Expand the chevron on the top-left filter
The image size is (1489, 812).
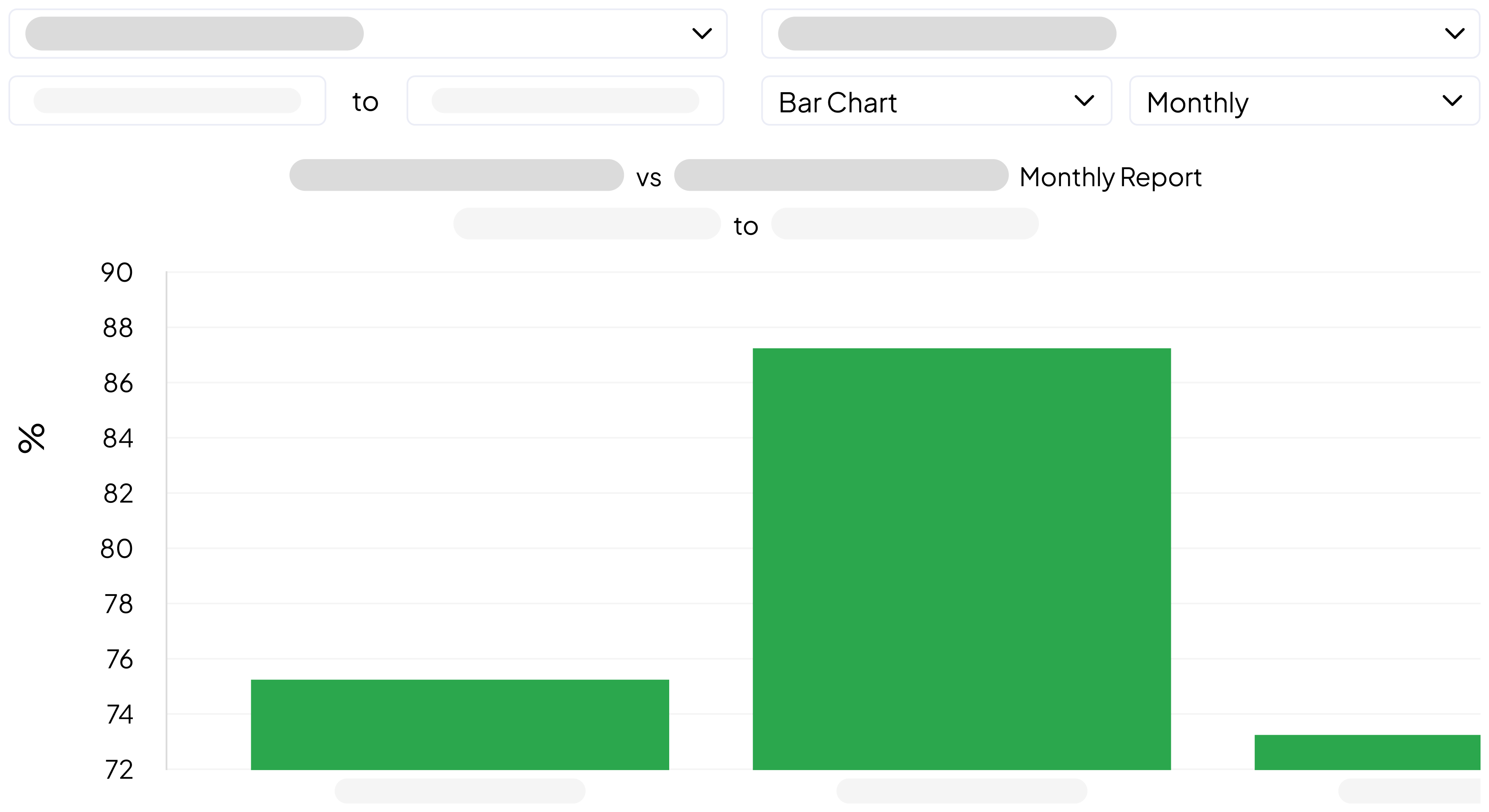(x=701, y=33)
